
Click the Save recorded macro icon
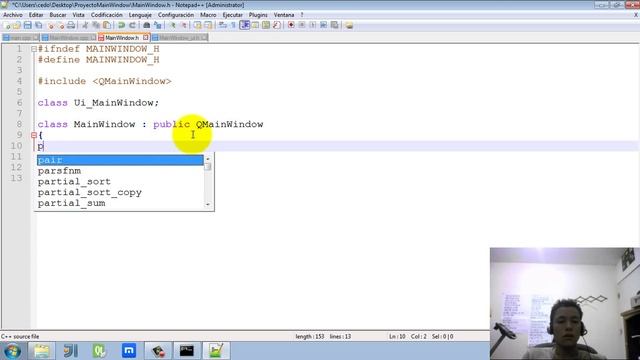334,25
